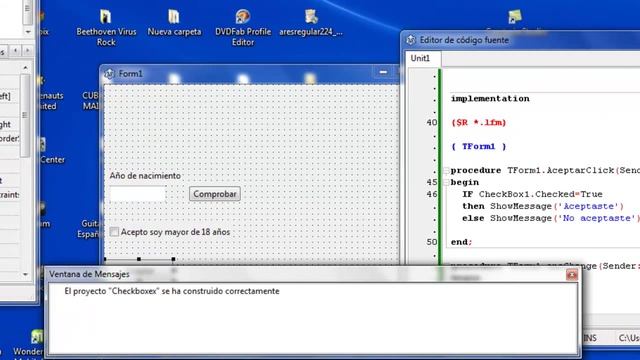Collapse the procedure TForm1.AceptarClick fold marker
Viewport: 640px width, 360px height.
(447, 171)
